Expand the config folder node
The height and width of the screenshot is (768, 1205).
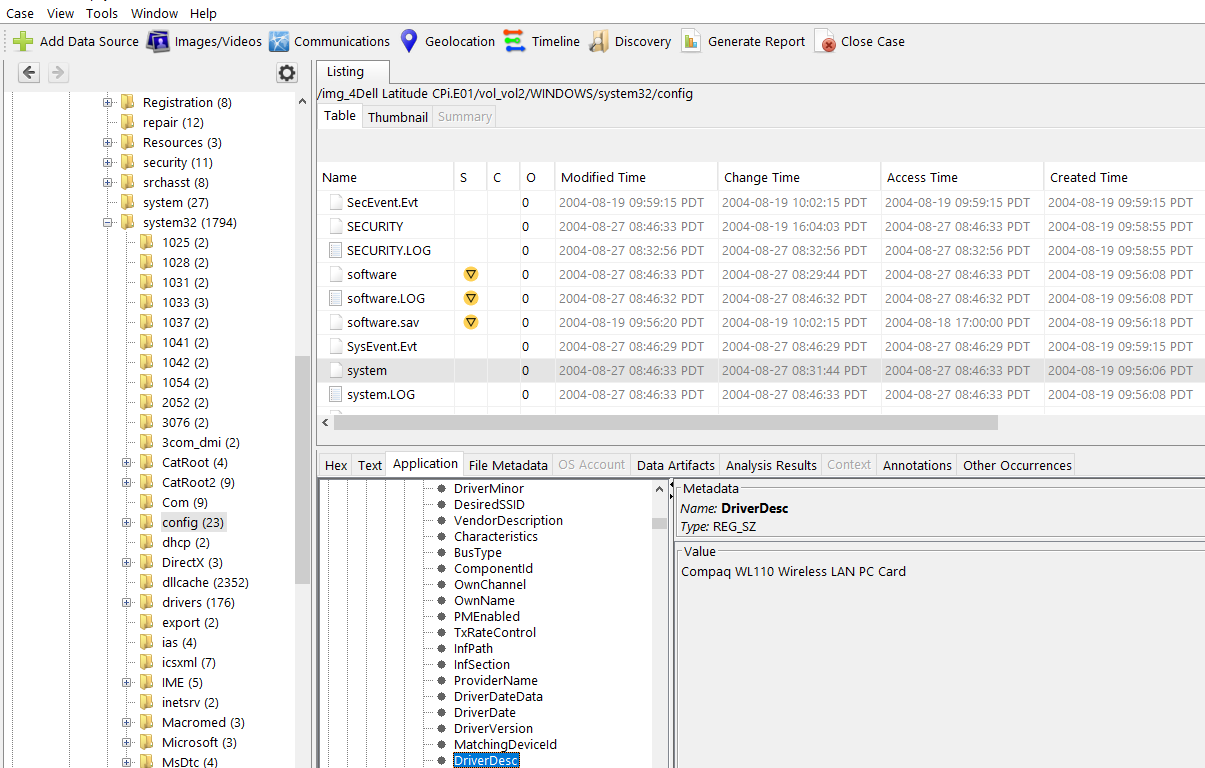coord(127,523)
